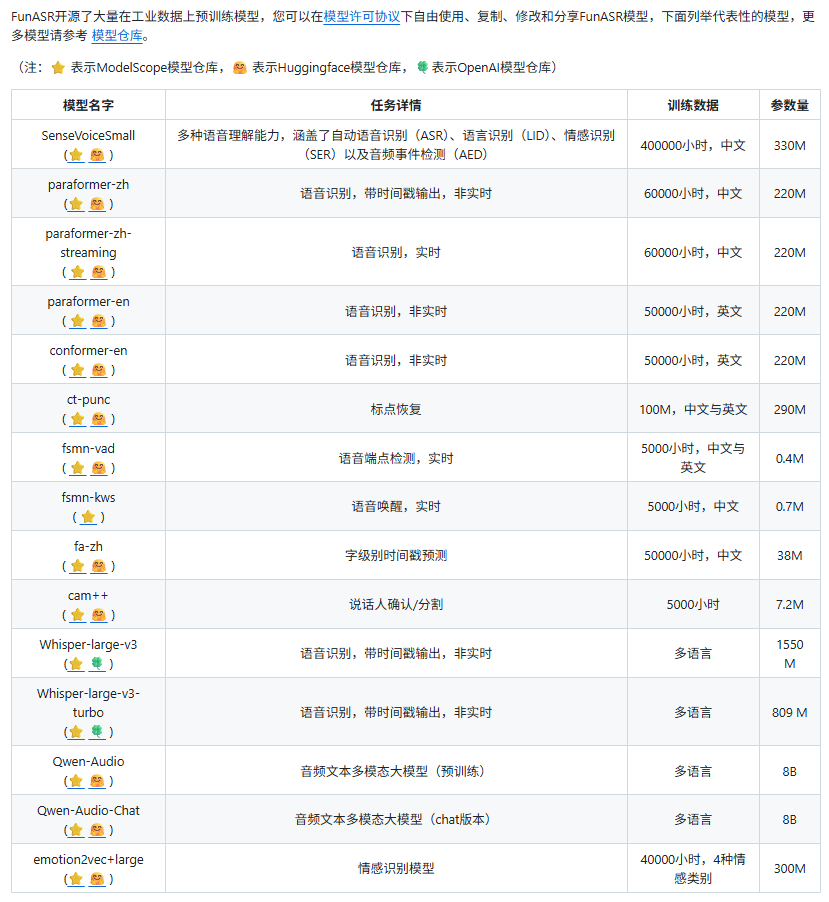Open OpenAI icon link for Whisper-large-v3-turbo

click(97, 732)
